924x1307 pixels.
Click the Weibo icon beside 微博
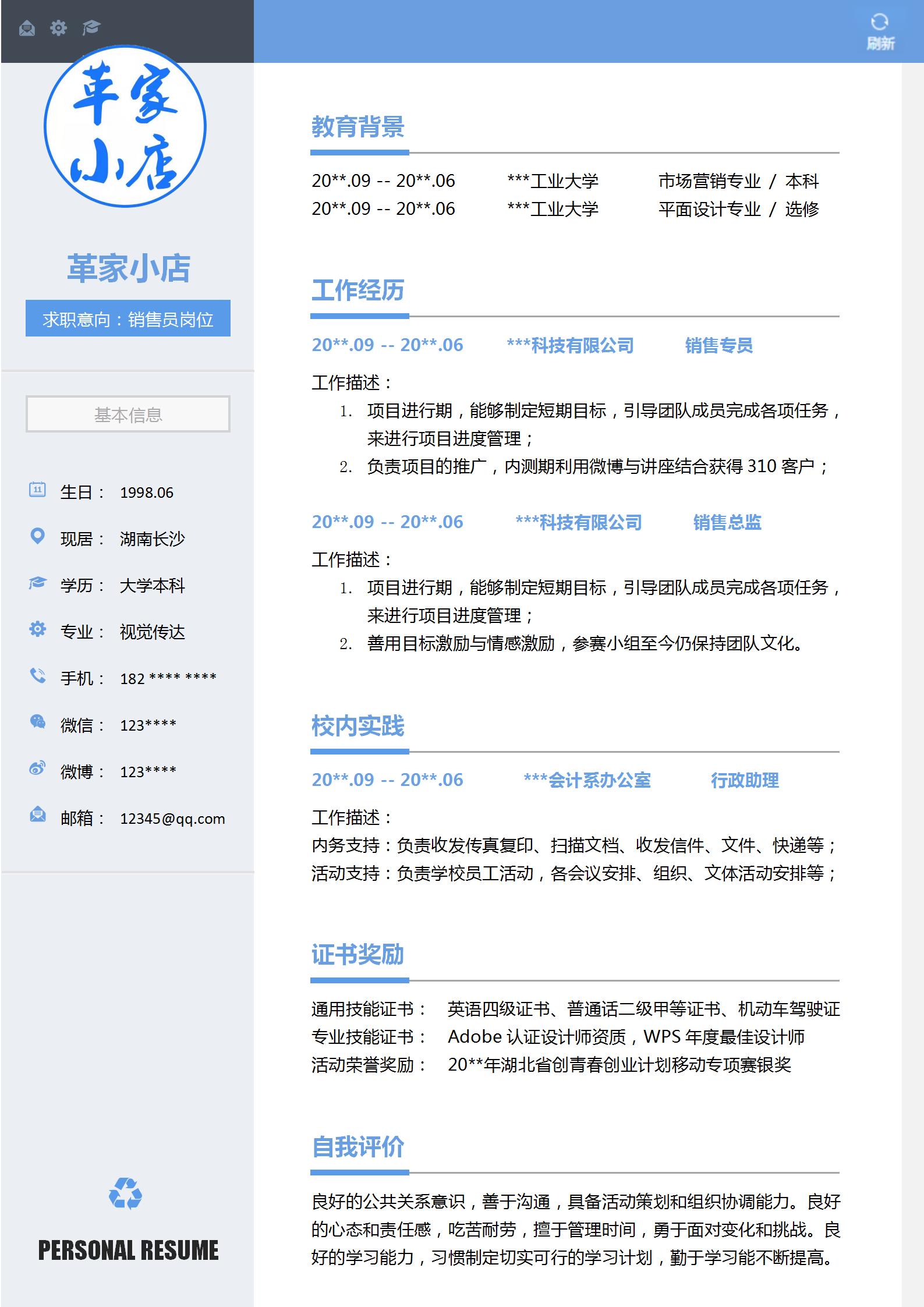coord(37,768)
